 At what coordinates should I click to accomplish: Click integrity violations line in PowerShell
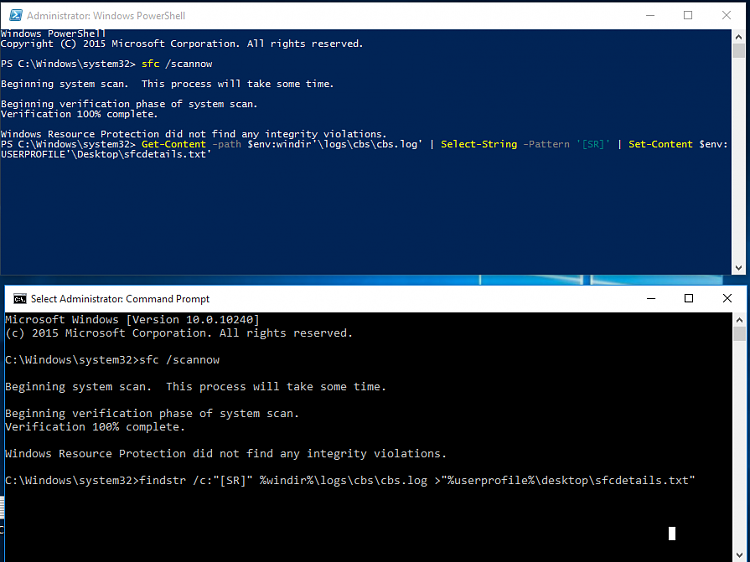[194, 134]
